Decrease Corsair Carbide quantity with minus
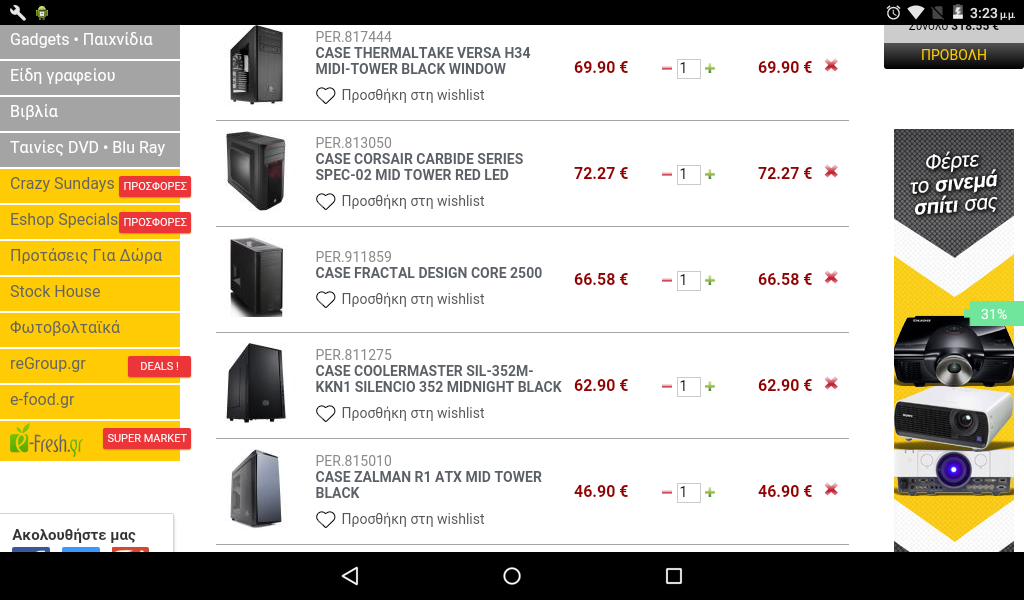Viewport: 1024px width, 600px height. (666, 174)
